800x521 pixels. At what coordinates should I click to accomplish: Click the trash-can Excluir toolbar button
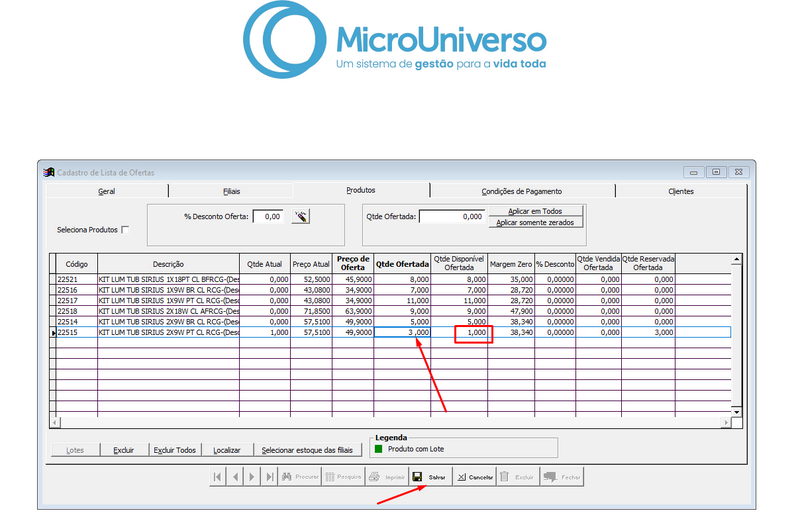pos(518,477)
